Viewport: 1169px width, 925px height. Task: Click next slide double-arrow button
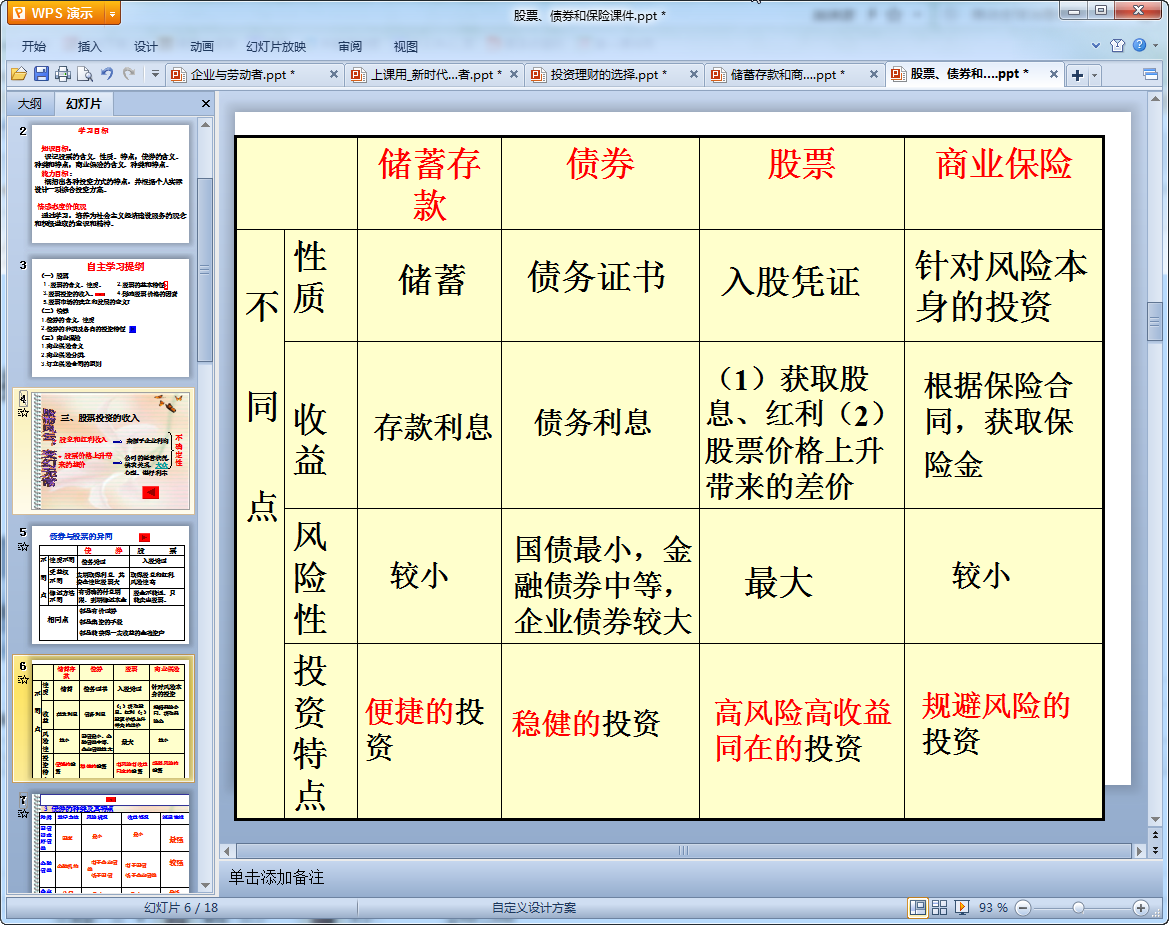1155,850
